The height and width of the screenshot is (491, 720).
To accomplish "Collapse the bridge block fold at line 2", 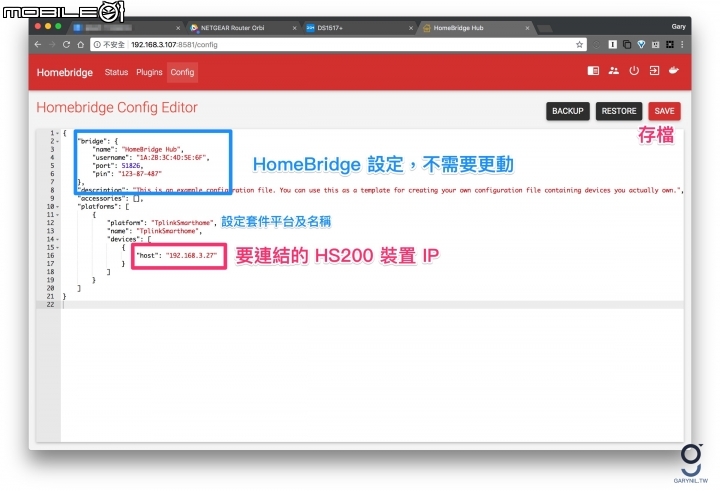I will click(58, 141).
